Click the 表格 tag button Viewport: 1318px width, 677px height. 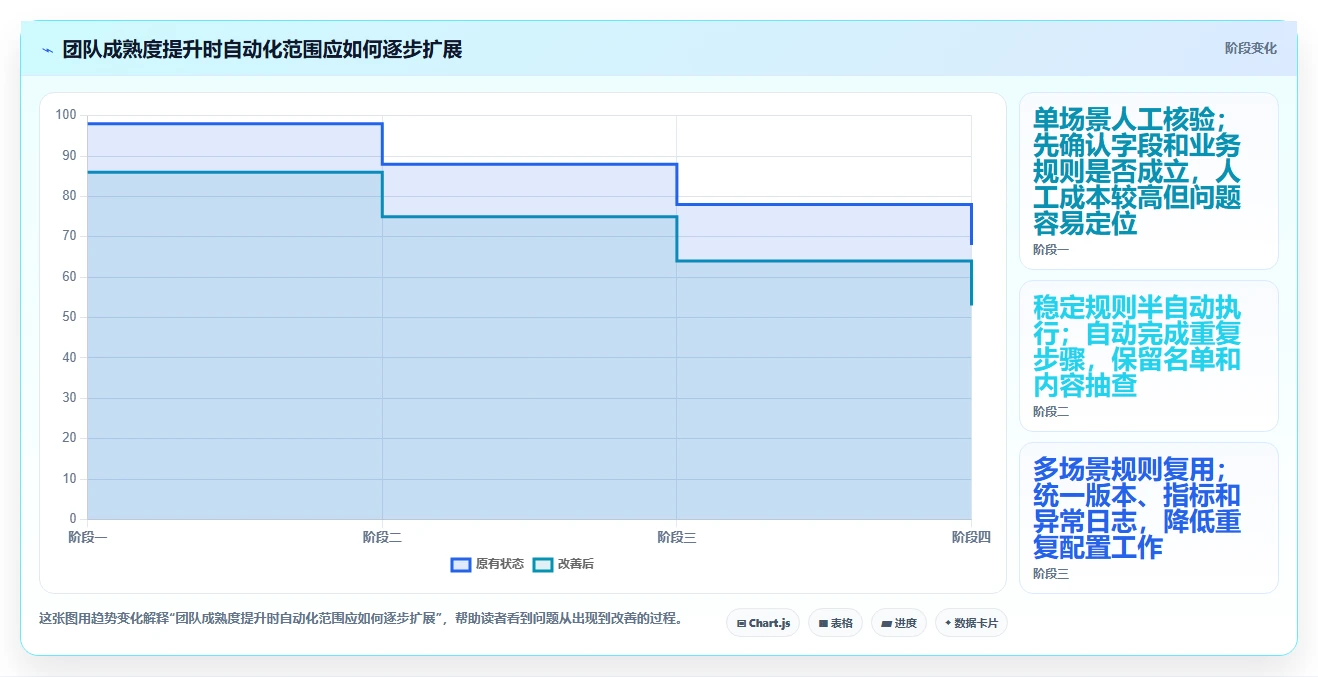coord(835,623)
